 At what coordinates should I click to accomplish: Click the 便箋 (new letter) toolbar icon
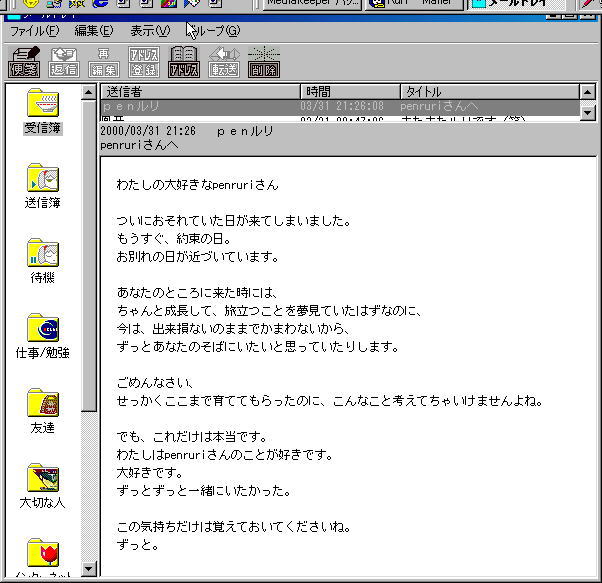[x=24, y=61]
